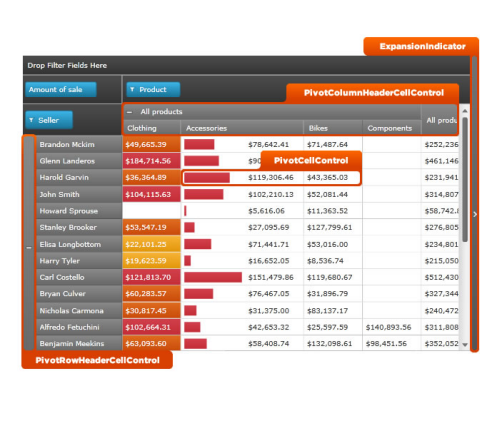Click the filter icon on Product field
500x428 pixels.
click(x=132, y=89)
